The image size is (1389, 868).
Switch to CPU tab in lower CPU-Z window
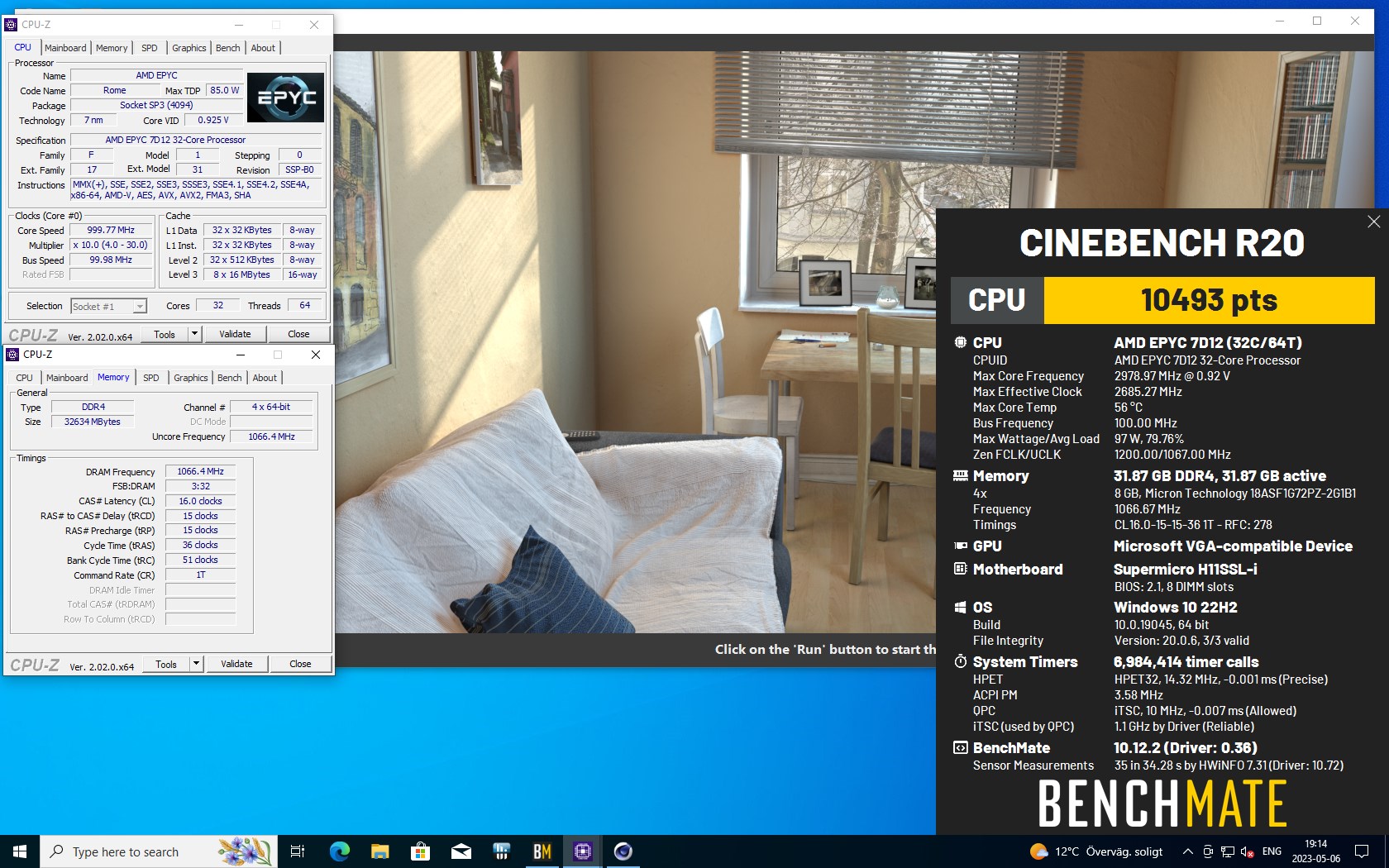click(25, 378)
